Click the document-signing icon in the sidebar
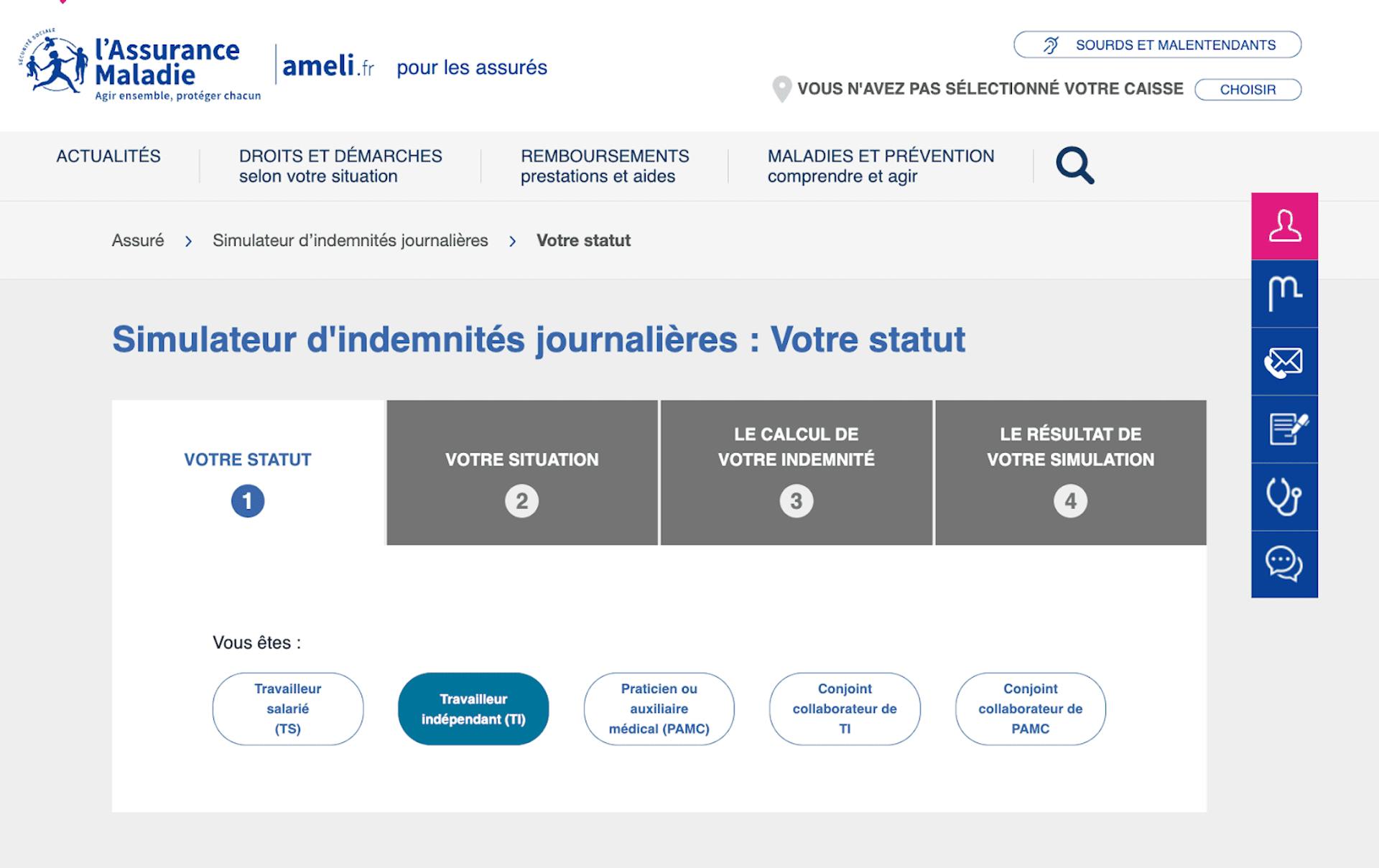This screenshot has width=1379, height=868. coord(1284,429)
